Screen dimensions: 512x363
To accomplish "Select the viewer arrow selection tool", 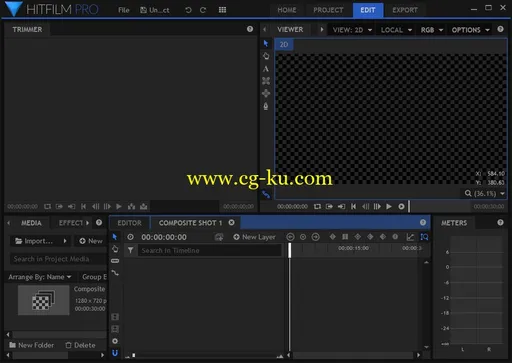I will (x=266, y=44).
